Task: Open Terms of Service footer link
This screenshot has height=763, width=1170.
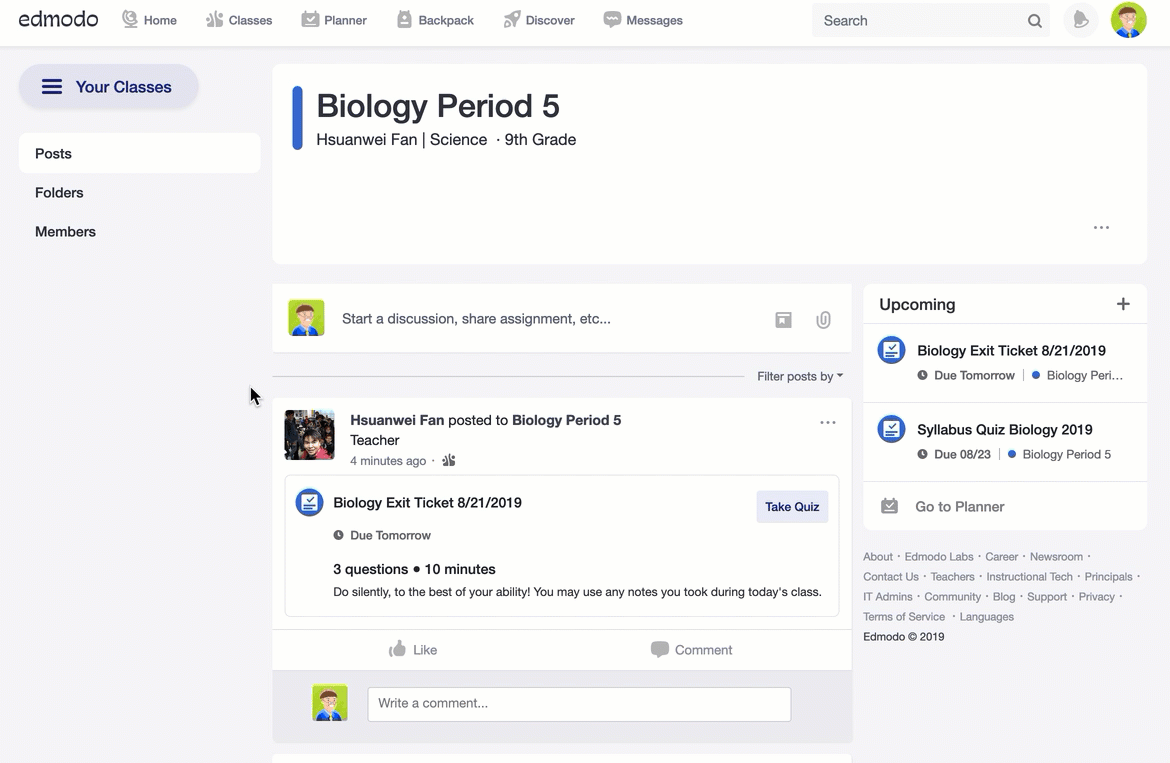Action: [x=904, y=617]
